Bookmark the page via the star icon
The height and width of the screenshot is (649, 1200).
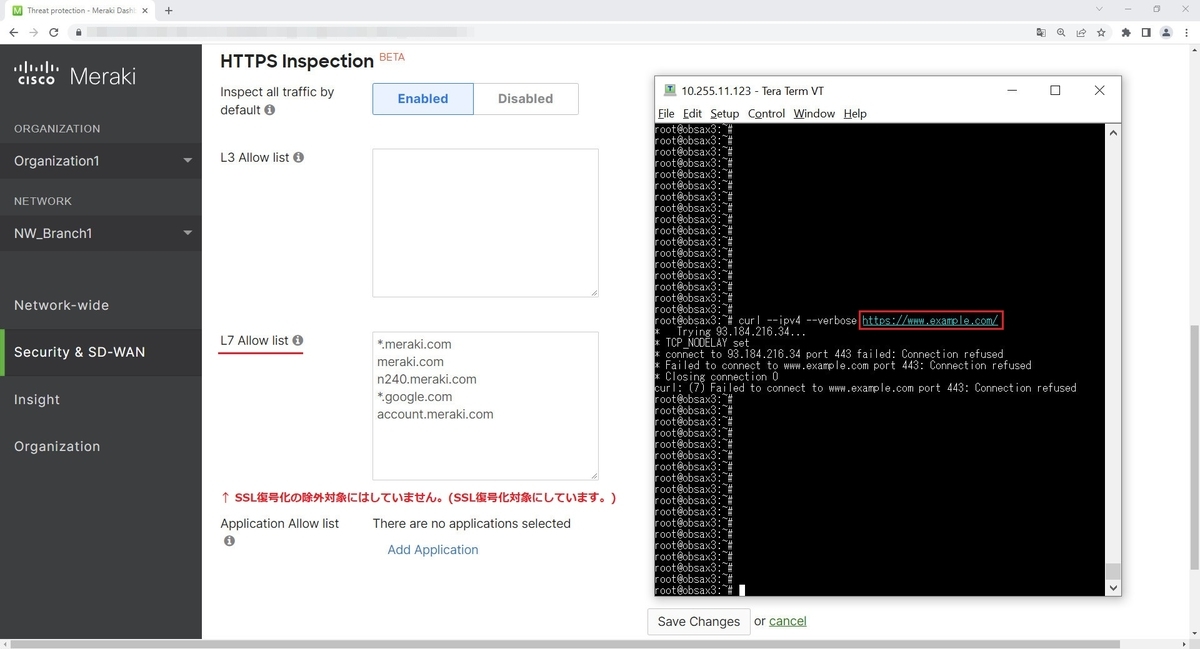[1101, 32]
